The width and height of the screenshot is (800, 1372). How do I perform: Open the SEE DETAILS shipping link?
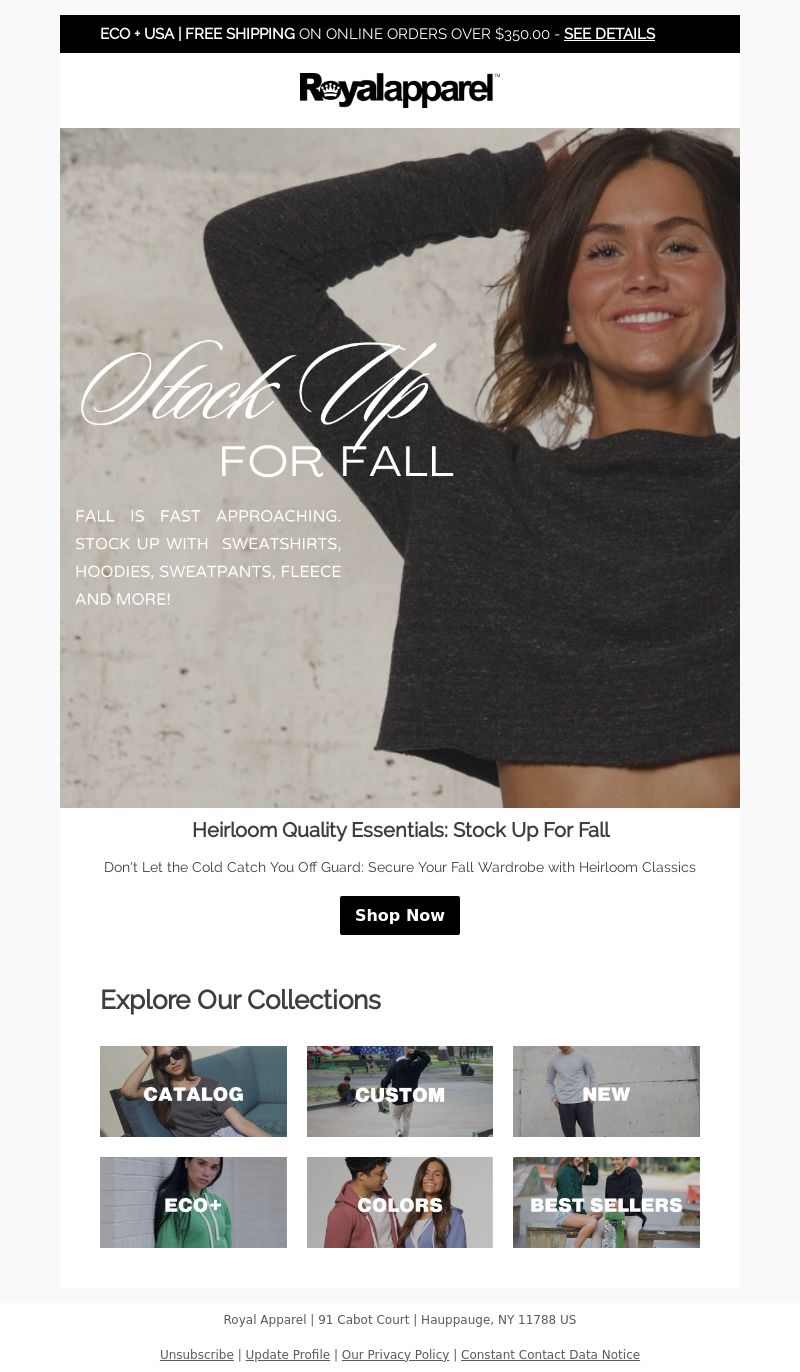pos(609,34)
